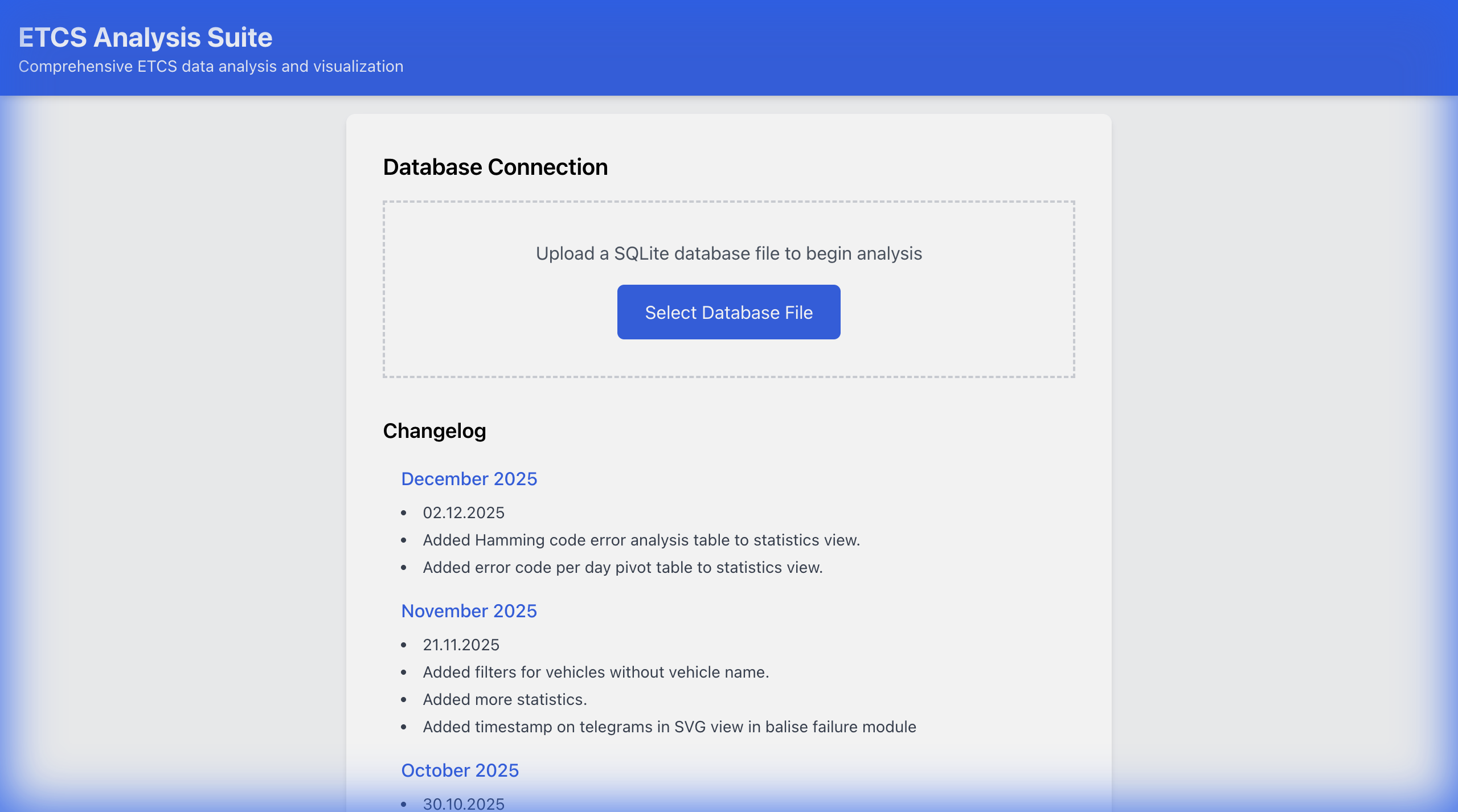Viewport: 1458px width, 812px height.
Task: Click the 21.11.2025 date entry
Action: (x=461, y=645)
